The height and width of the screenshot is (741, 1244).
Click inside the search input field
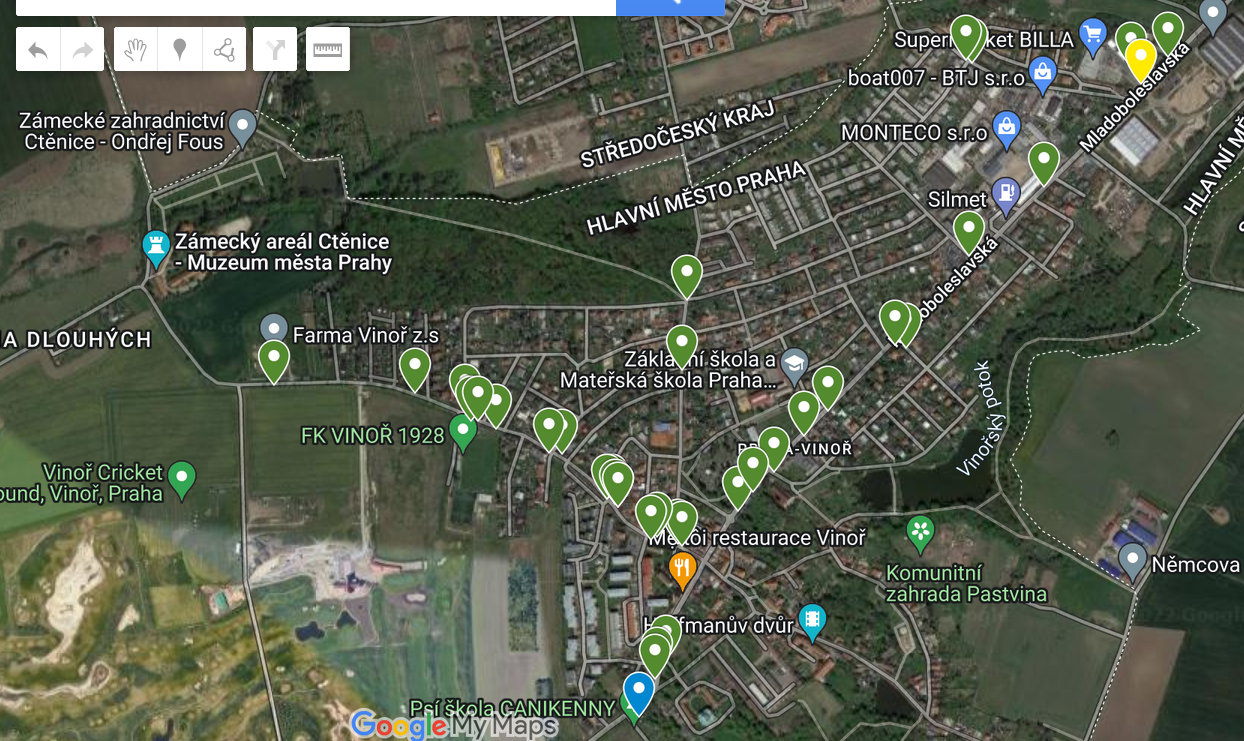(x=316, y=7)
